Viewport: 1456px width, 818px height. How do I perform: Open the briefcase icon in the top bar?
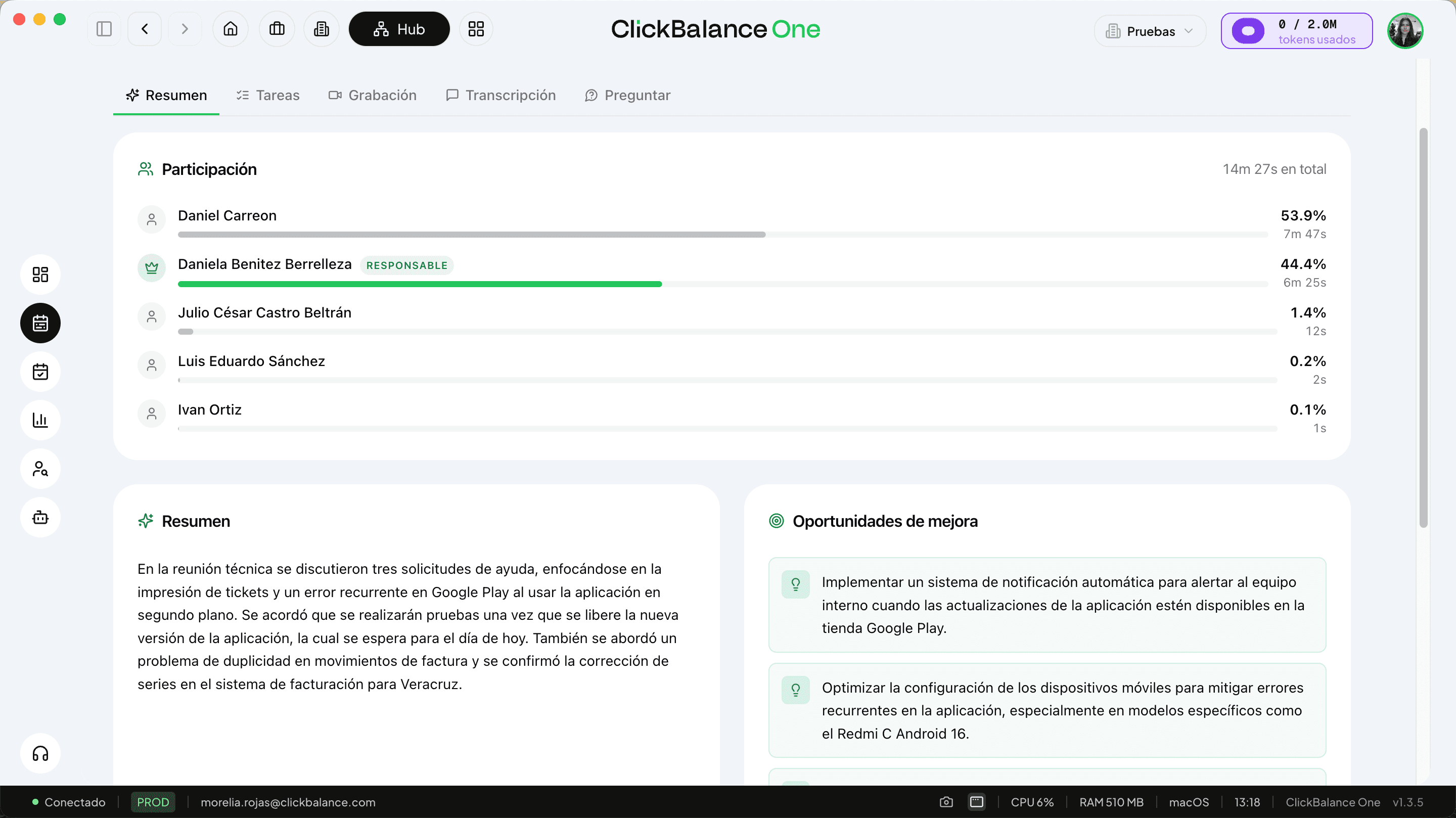(277, 29)
